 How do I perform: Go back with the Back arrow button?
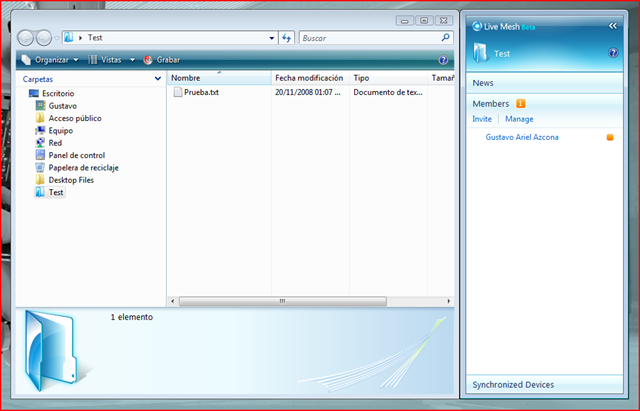[25, 38]
